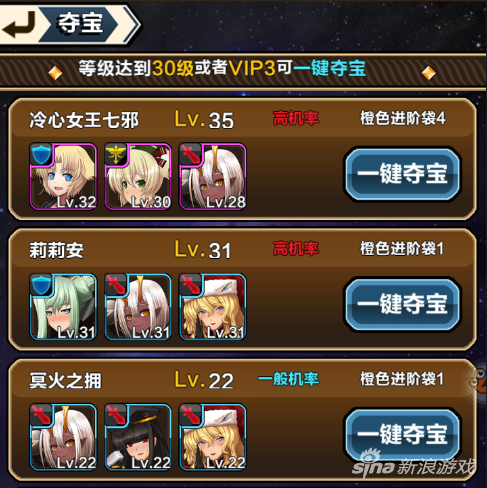The image size is (487, 488).
Task: Tap the sword icon on Lv.22 officer hero
Action: [116, 415]
